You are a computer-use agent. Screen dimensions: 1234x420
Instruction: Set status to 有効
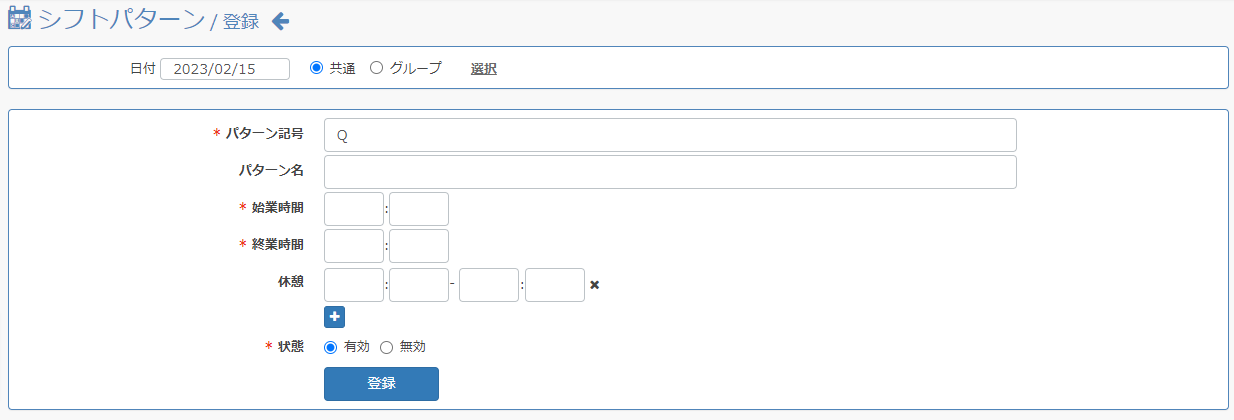click(331, 347)
